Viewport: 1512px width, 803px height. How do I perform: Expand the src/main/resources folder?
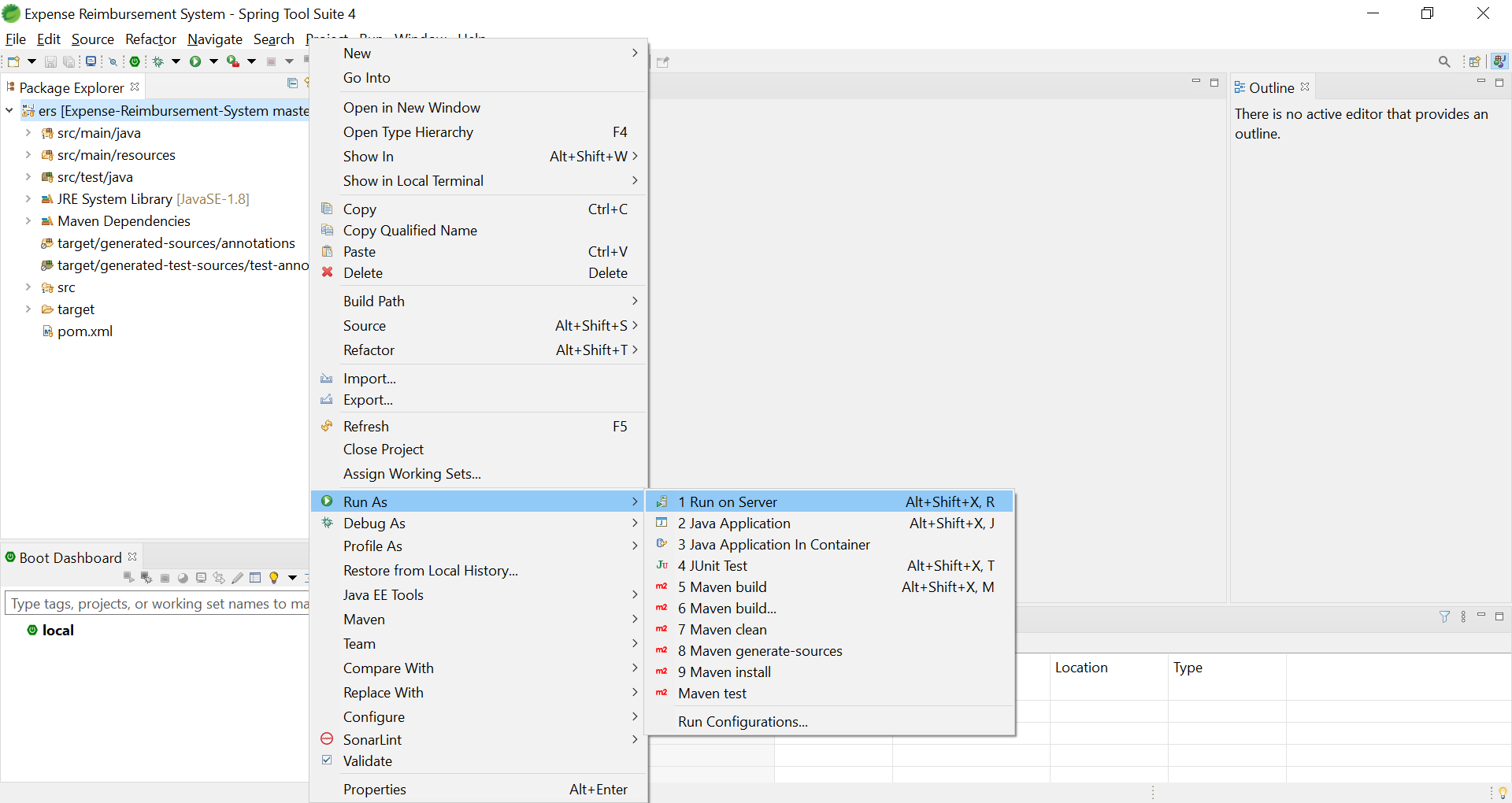28,154
